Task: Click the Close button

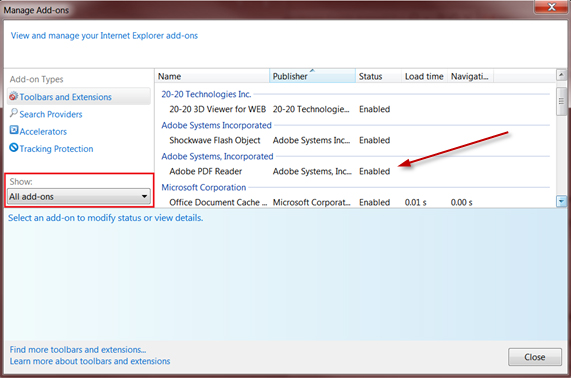Action: (535, 357)
